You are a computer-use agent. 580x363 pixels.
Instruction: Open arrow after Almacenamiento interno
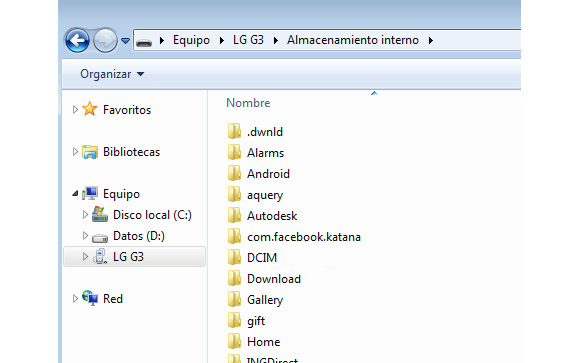(x=431, y=40)
